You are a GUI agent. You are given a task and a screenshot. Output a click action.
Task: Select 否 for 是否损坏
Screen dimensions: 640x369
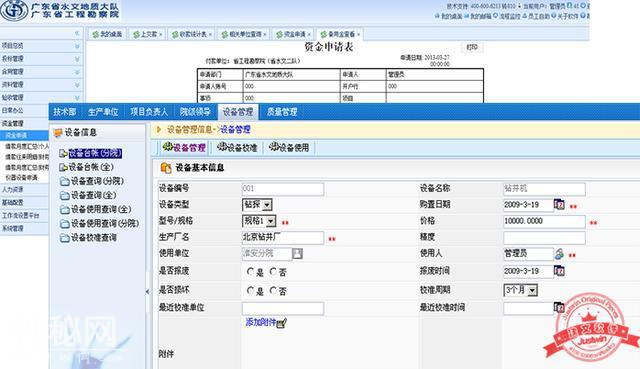click(x=273, y=291)
